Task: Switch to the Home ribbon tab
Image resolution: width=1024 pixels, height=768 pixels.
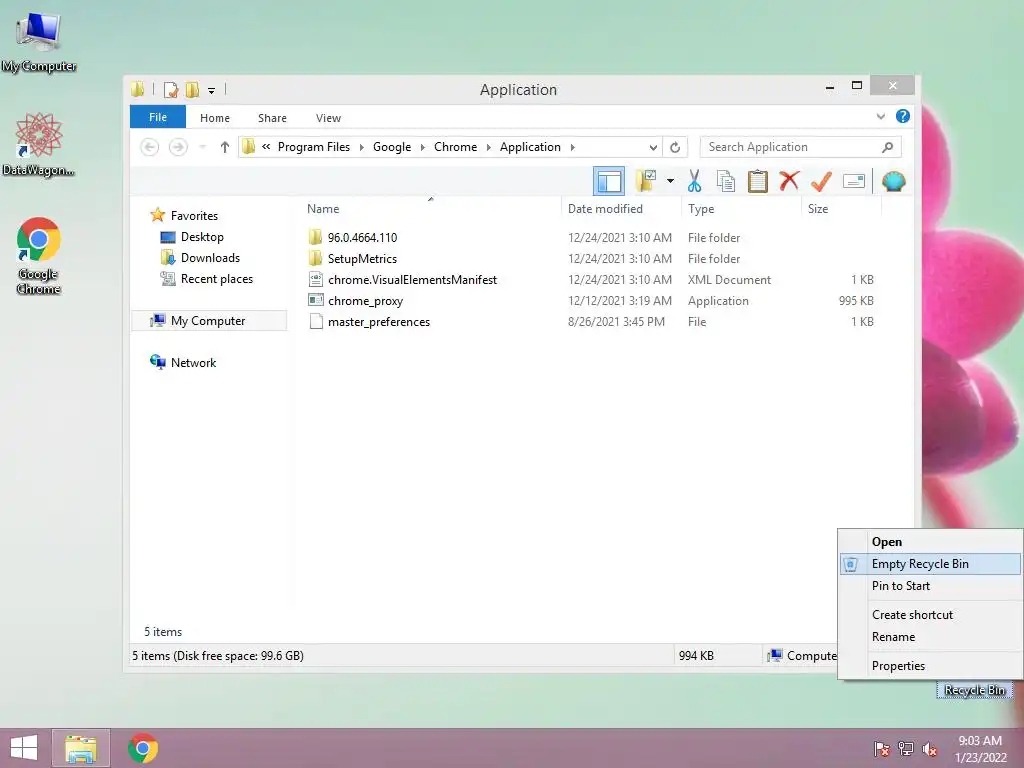Action: [x=215, y=118]
